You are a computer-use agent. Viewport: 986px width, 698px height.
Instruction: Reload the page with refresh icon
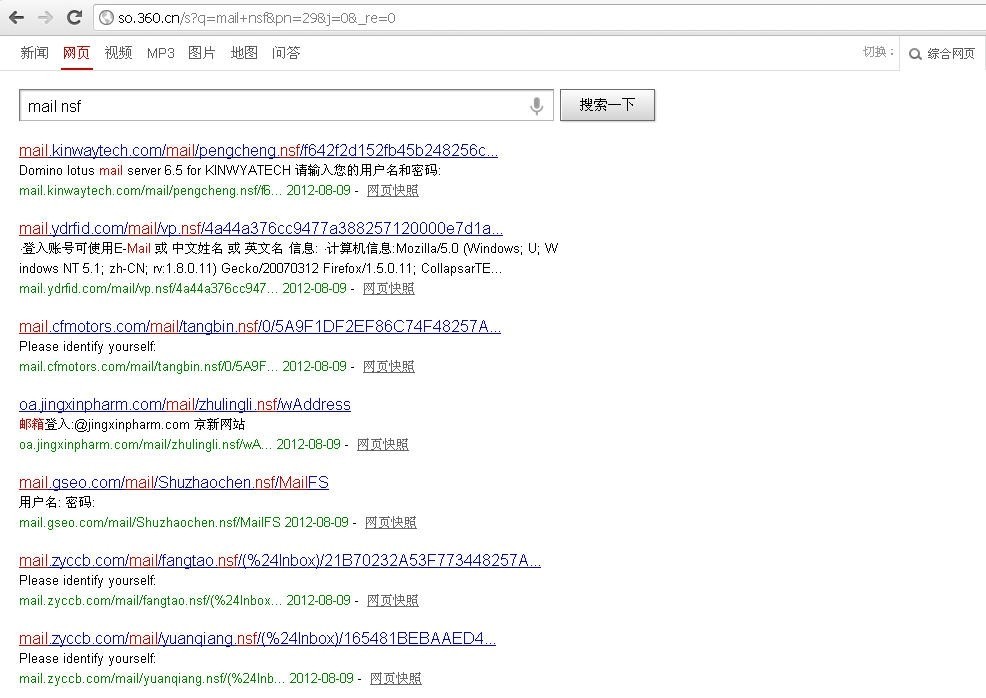coord(74,18)
